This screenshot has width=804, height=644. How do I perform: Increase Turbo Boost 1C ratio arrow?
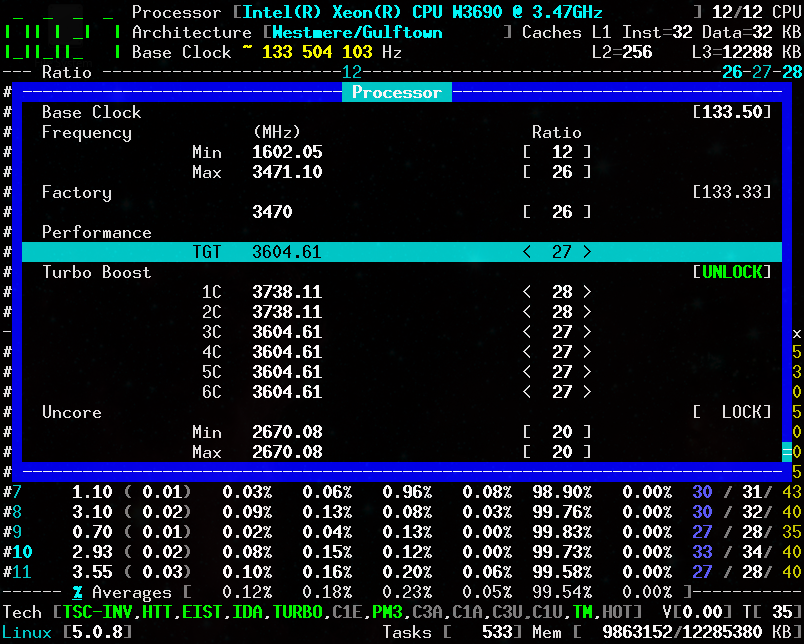click(x=587, y=292)
